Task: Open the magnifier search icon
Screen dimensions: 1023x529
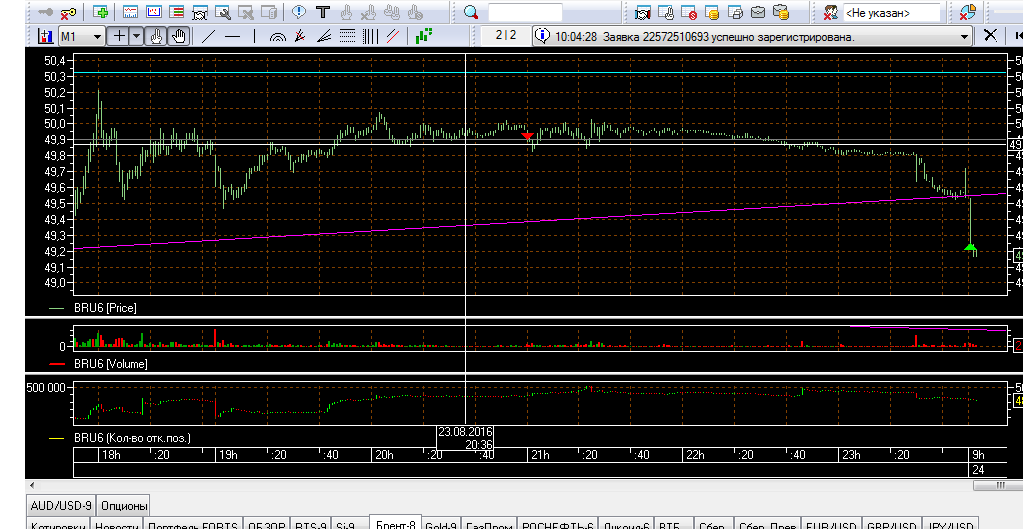Action: (471, 12)
